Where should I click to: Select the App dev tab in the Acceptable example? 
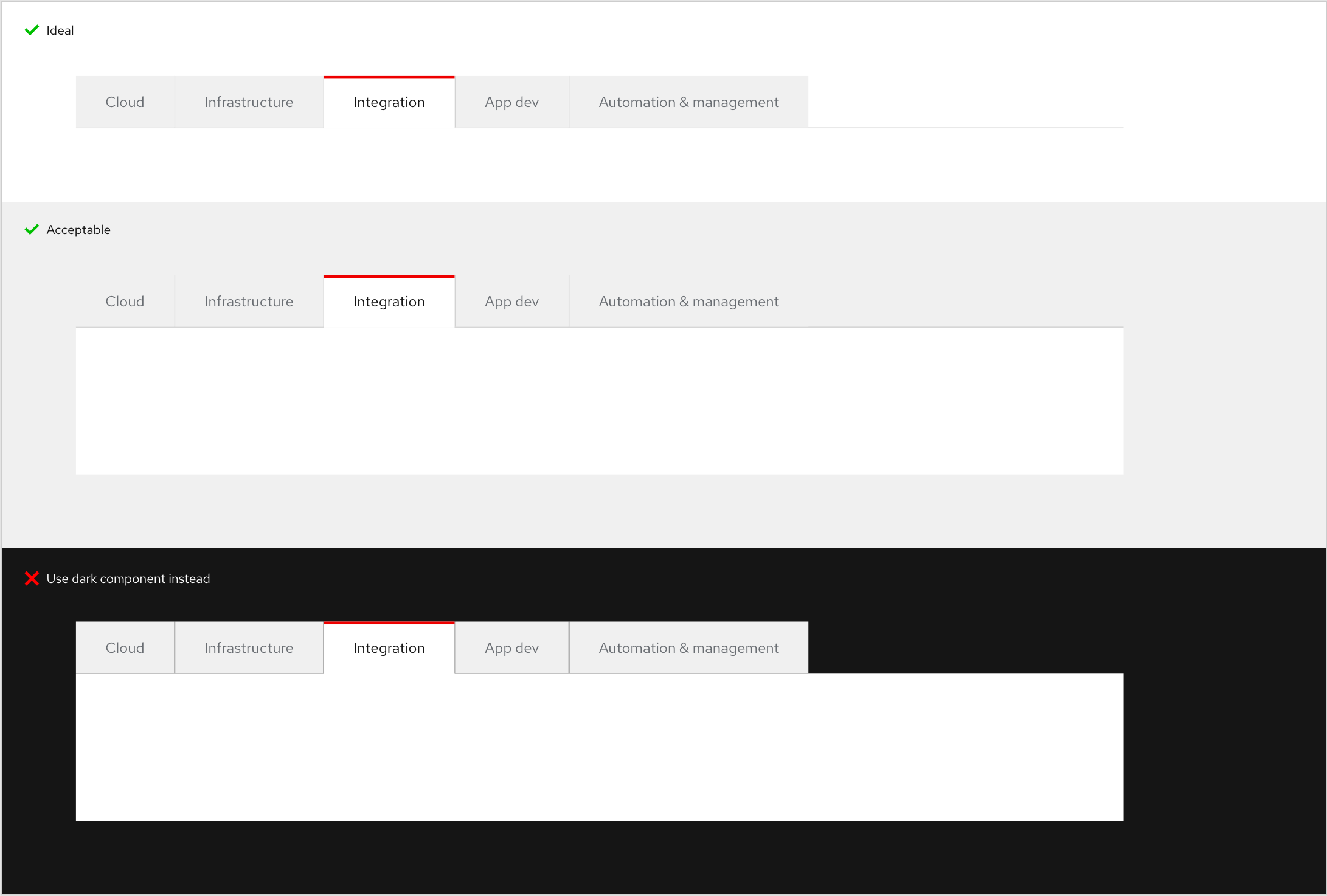point(511,301)
